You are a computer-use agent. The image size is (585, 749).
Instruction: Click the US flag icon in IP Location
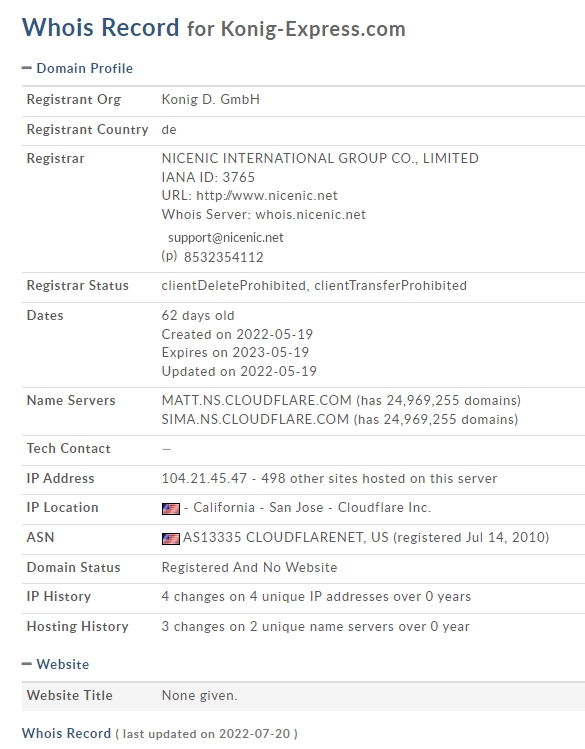click(x=170, y=508)
